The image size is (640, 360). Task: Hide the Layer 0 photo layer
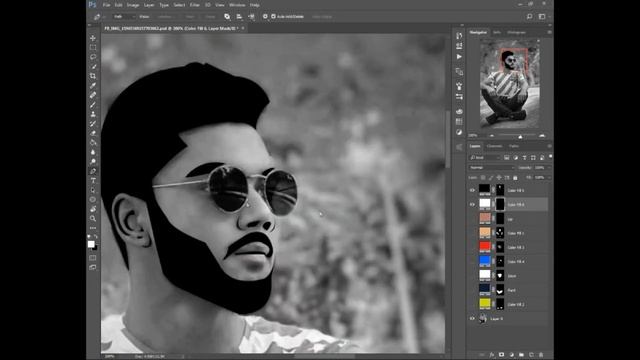coord(472,319)
